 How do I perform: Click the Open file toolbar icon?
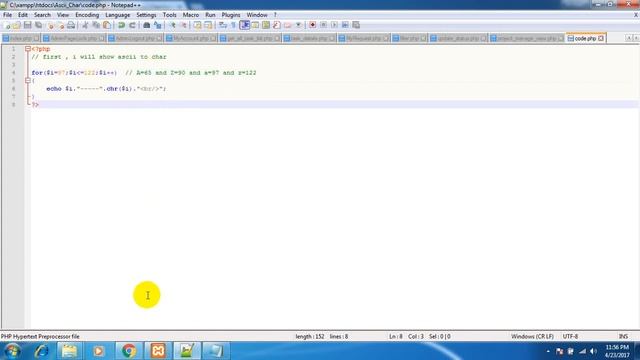16,25
